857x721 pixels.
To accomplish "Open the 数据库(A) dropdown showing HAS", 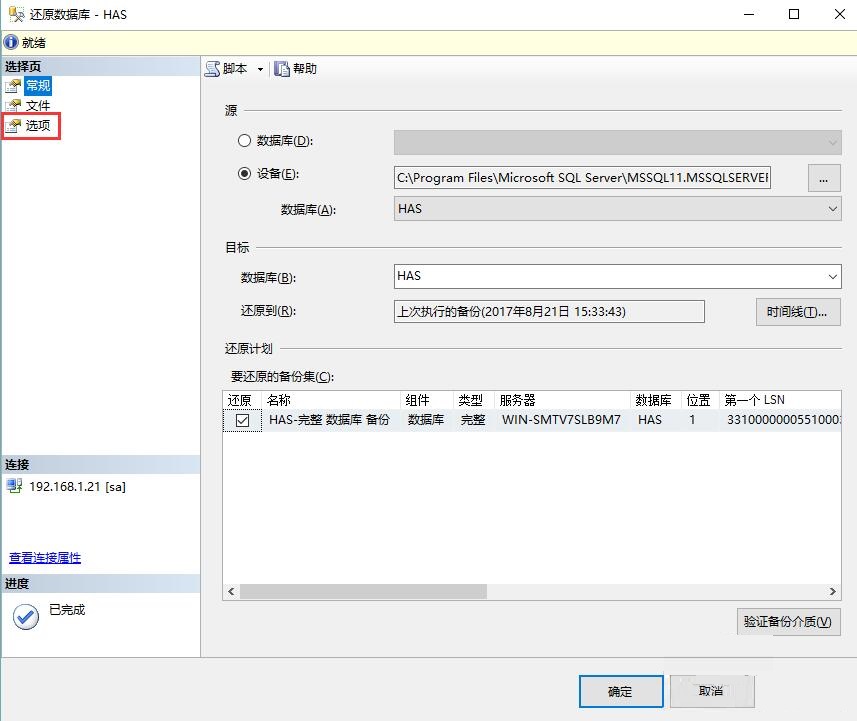I will (x=833, y=208).
